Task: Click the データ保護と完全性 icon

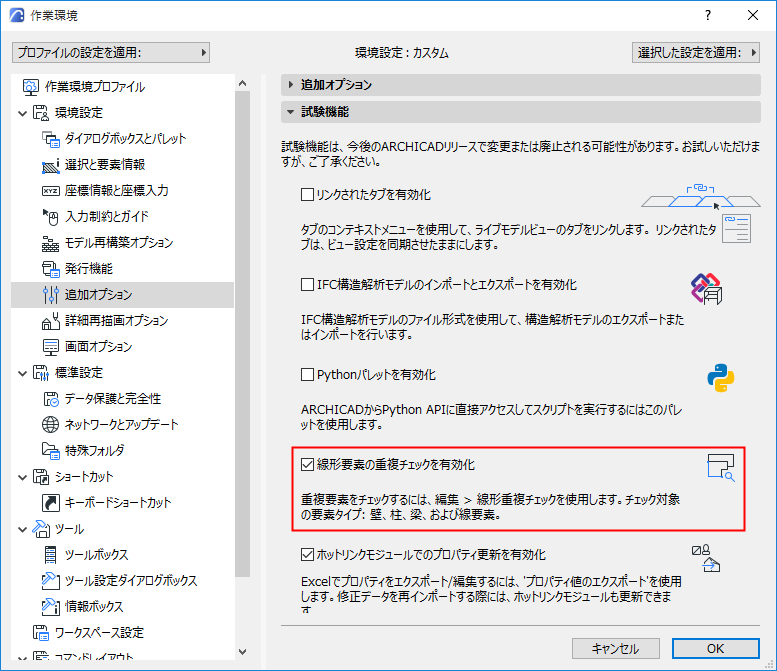Action: tap(51, 399)
